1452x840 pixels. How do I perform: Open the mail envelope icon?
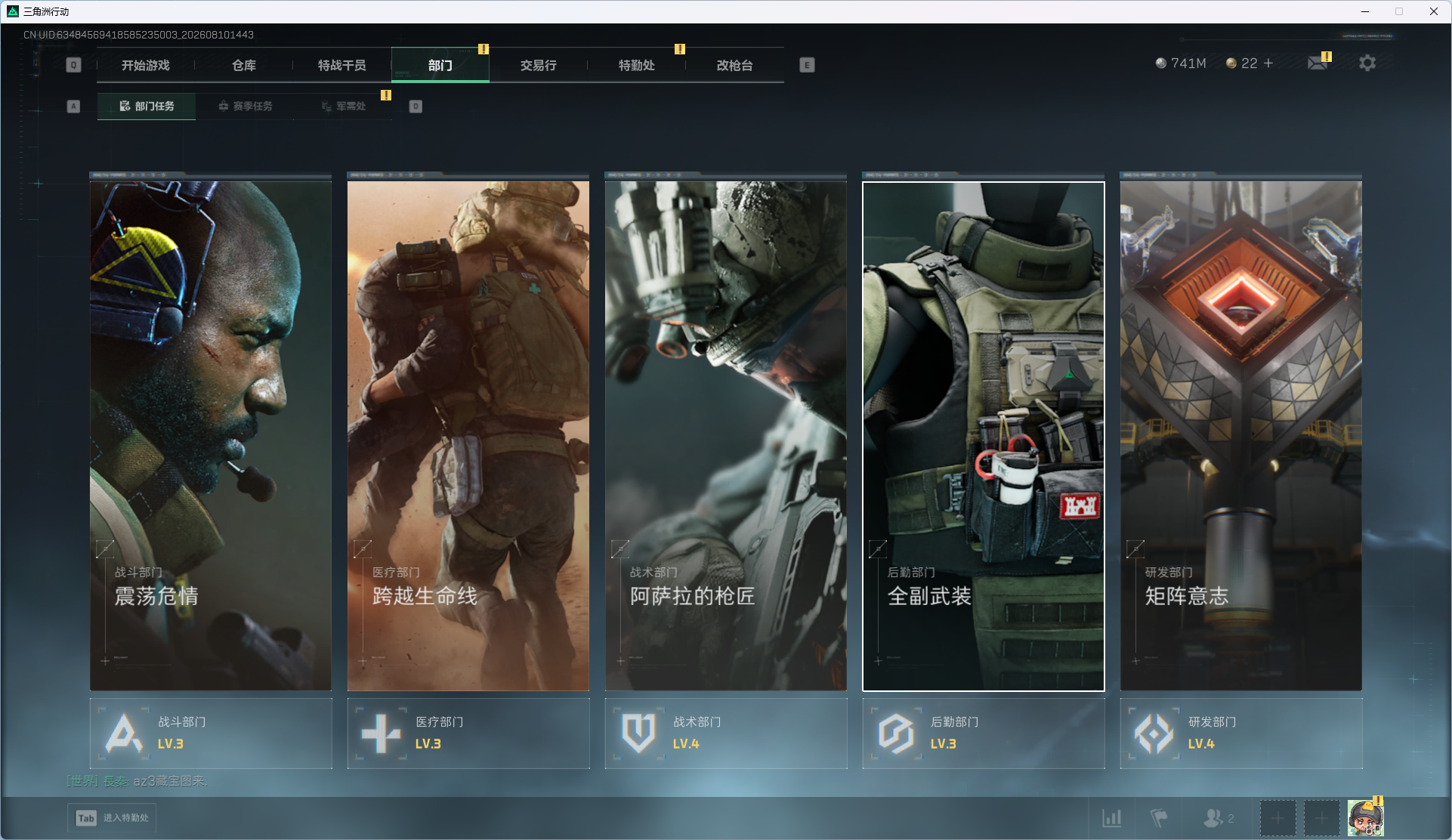point(1318,63)
